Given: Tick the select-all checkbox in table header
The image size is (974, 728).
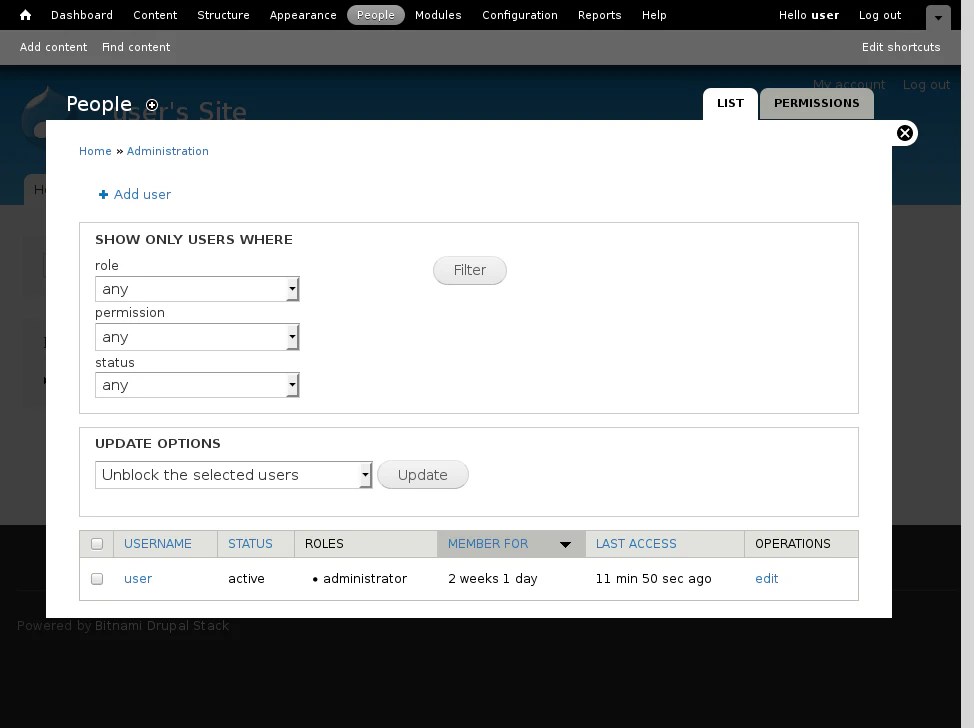Looking at the screenshot, I should pyautogui.click(x=97, y=544).
